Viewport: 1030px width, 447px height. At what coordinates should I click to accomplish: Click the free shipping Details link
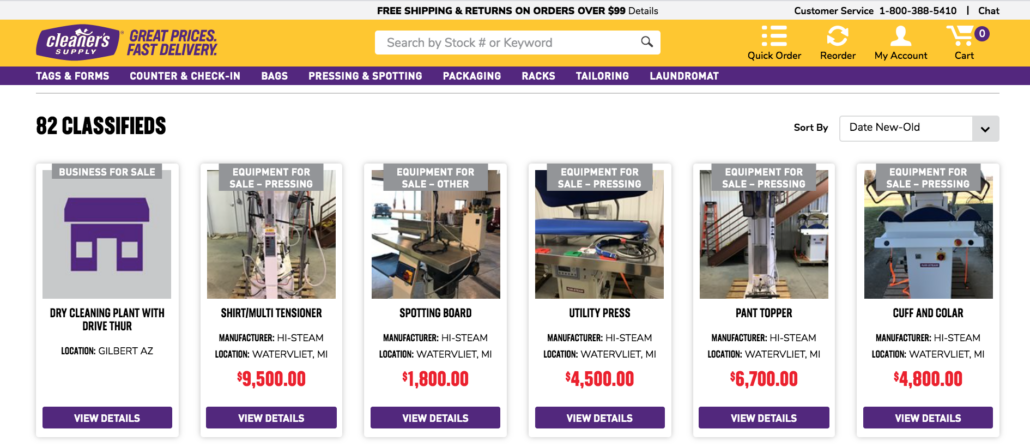tap(643, 11)
